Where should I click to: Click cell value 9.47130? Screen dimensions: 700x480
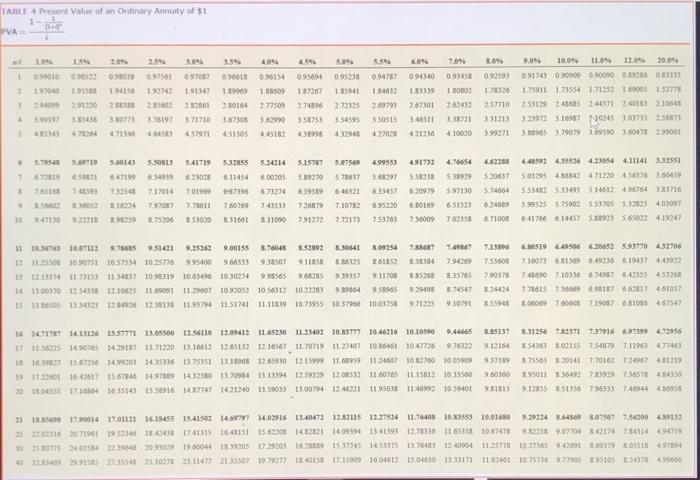click(x=47, y=220)
